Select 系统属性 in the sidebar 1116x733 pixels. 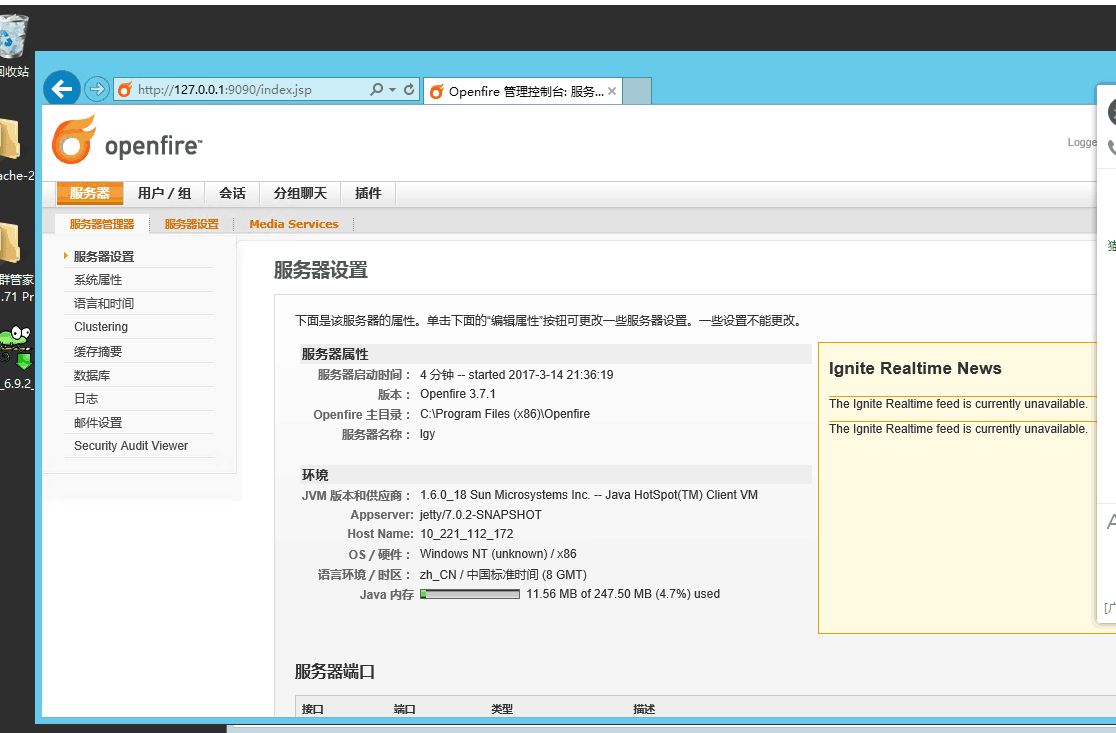pos(98,280)
